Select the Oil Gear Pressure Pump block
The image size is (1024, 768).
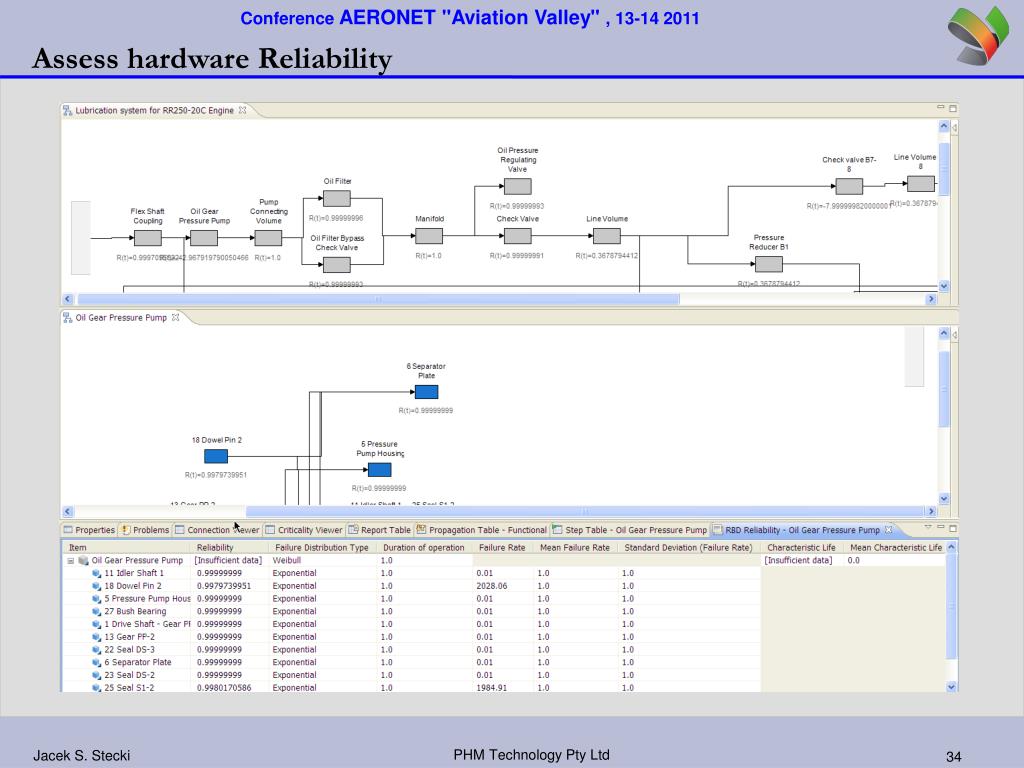[x=204, y=238]
